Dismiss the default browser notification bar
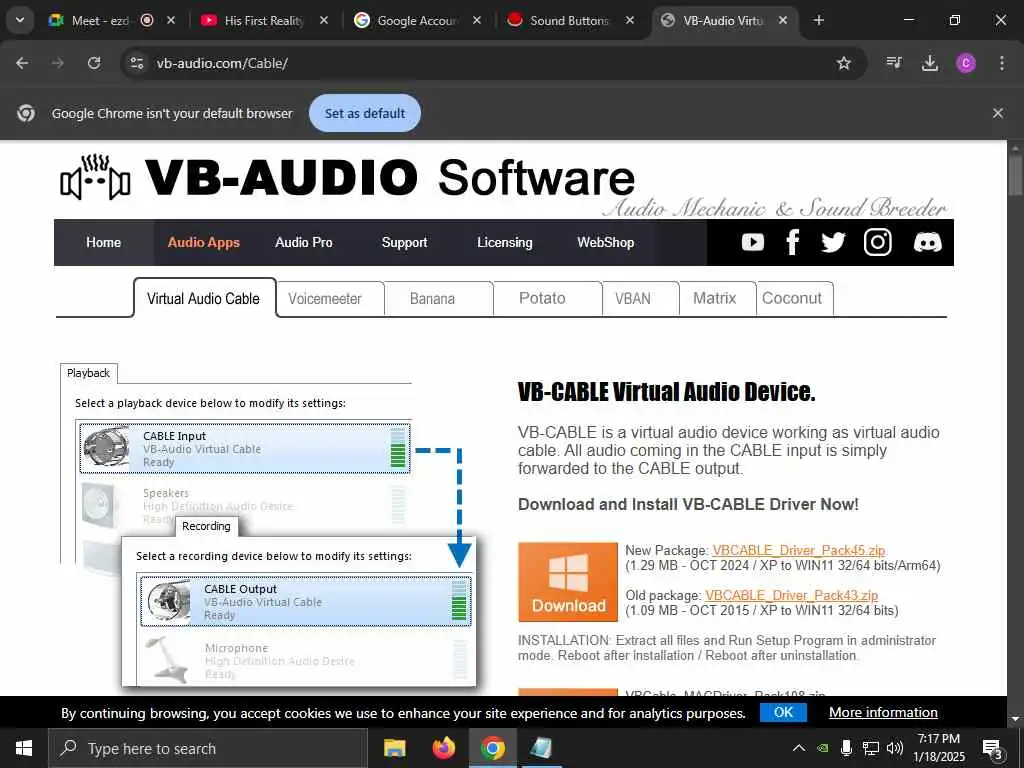This screenshot has height=768, width=1024. click(997, 113)
